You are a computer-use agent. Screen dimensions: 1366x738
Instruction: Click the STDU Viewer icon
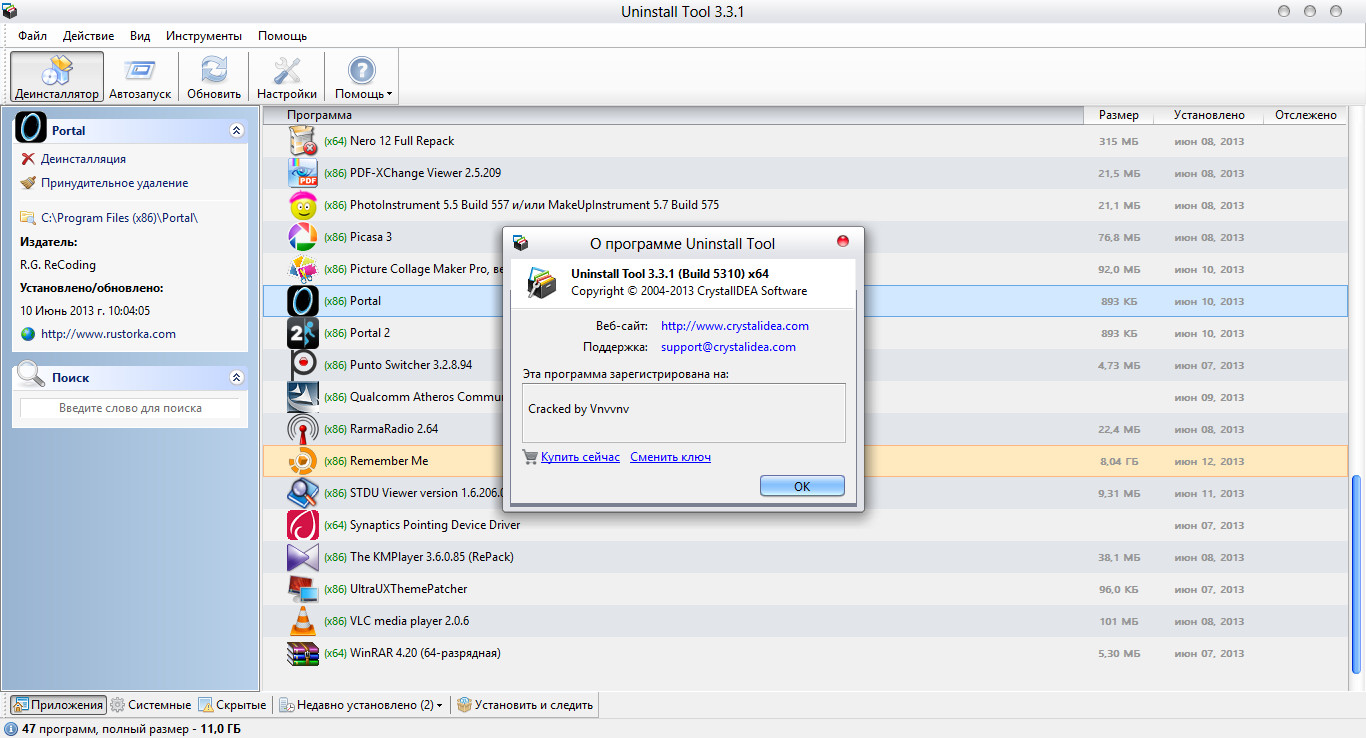pyautogui.click(x=303, y=493)
